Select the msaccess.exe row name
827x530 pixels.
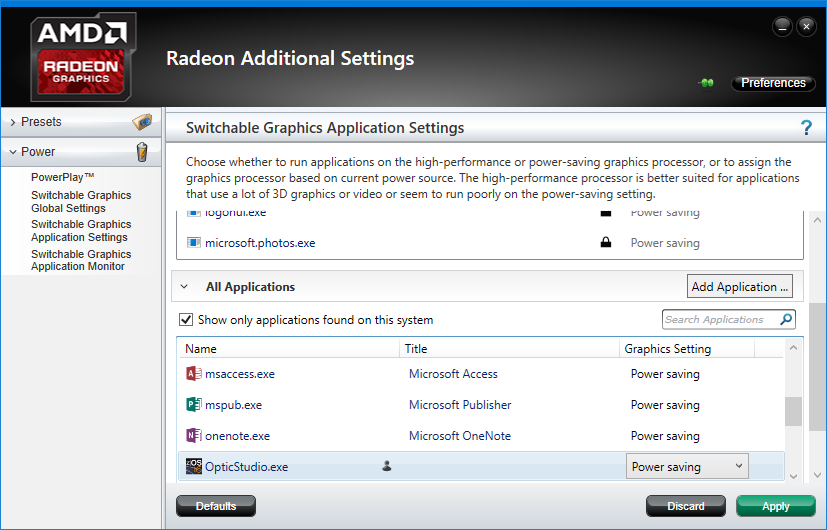point(239,374)
